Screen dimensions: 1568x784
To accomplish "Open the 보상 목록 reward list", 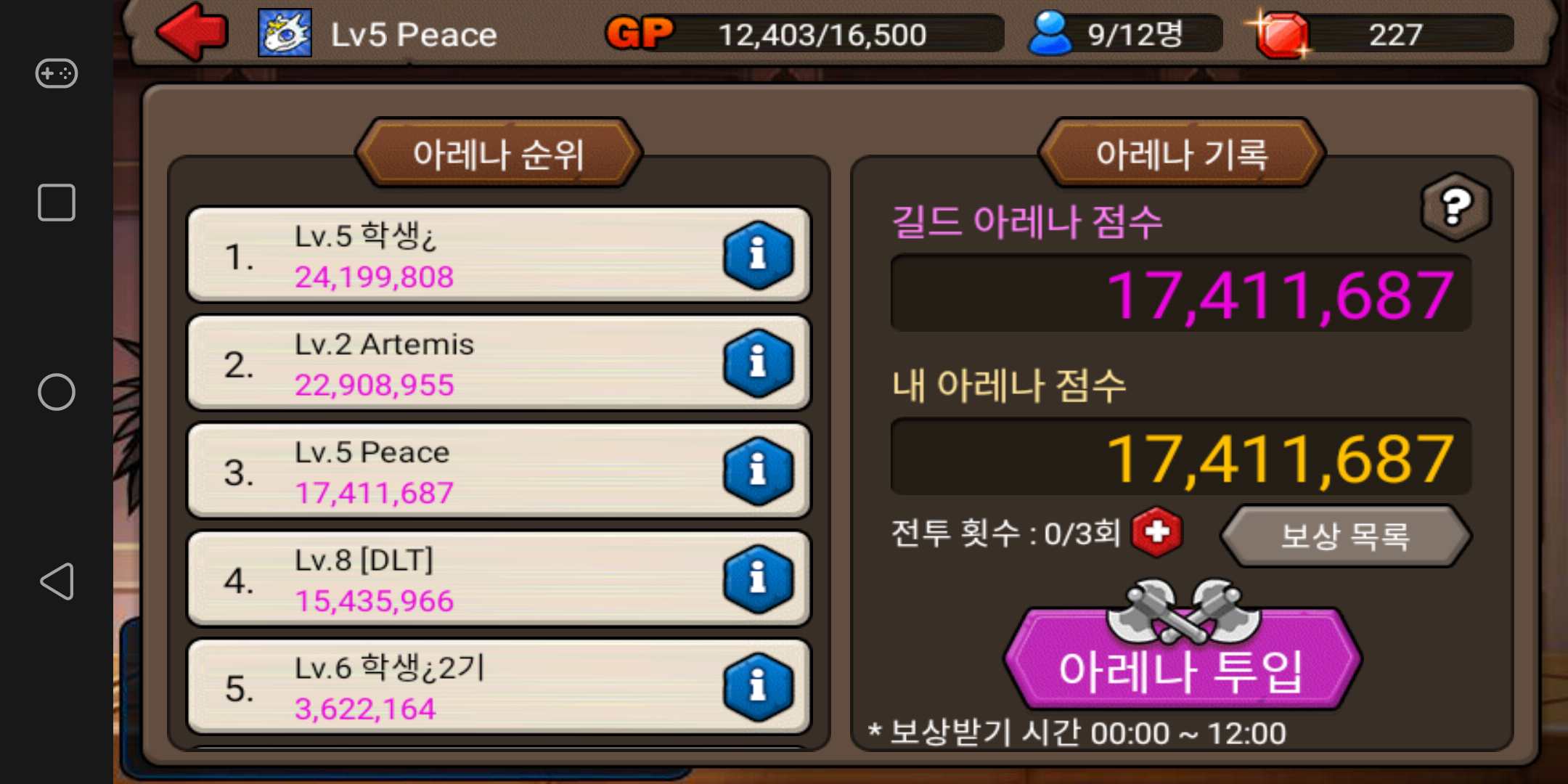I will coord(1345,536).
